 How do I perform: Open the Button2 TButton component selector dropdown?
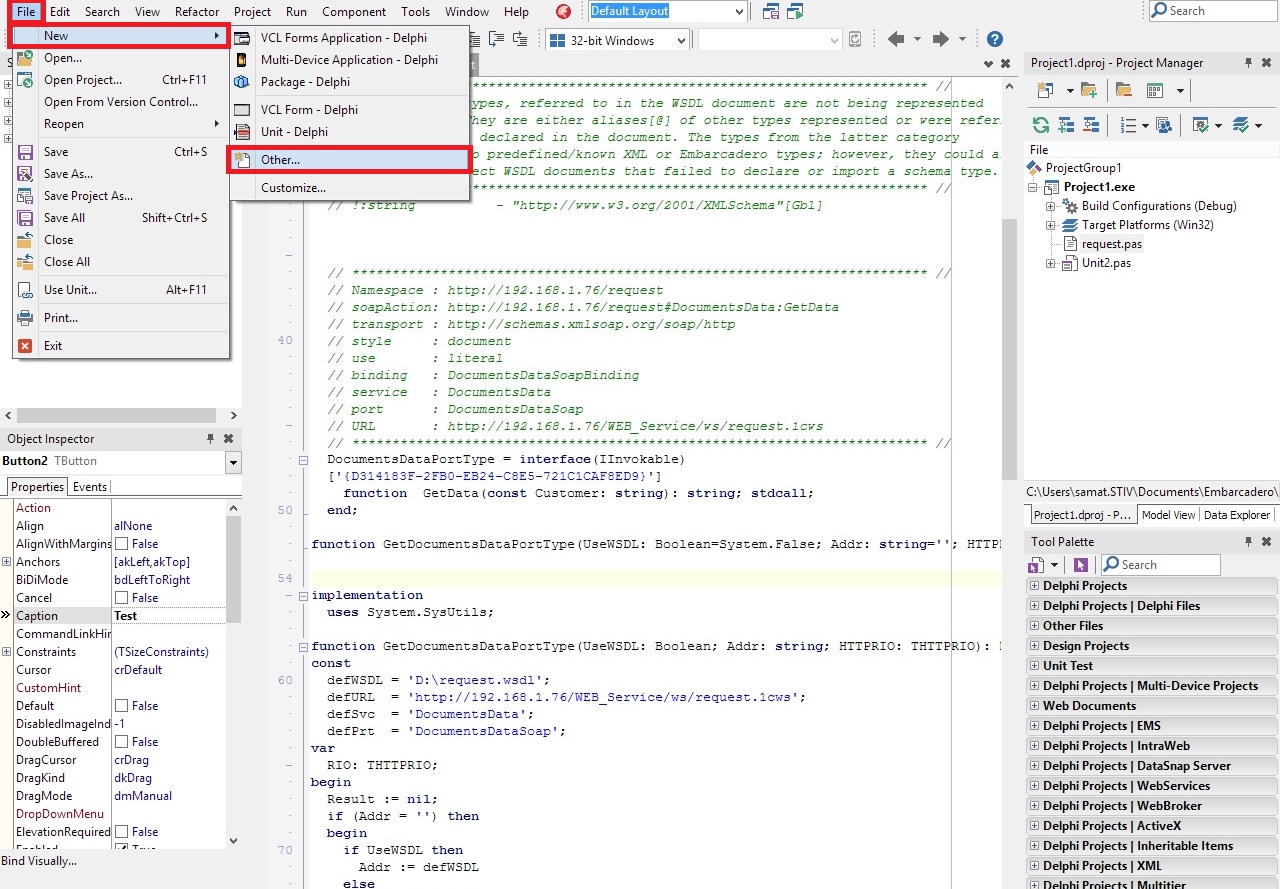(x=233, y=462)
